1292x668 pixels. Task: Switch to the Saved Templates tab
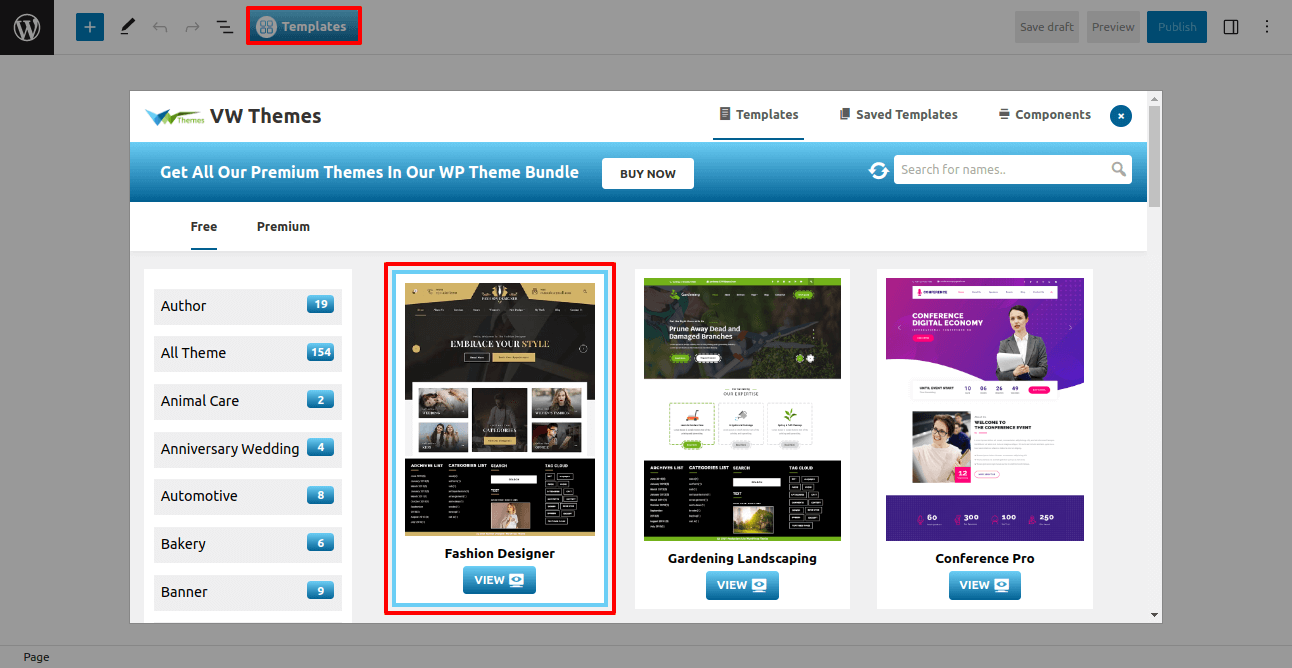tap(898, 115)
